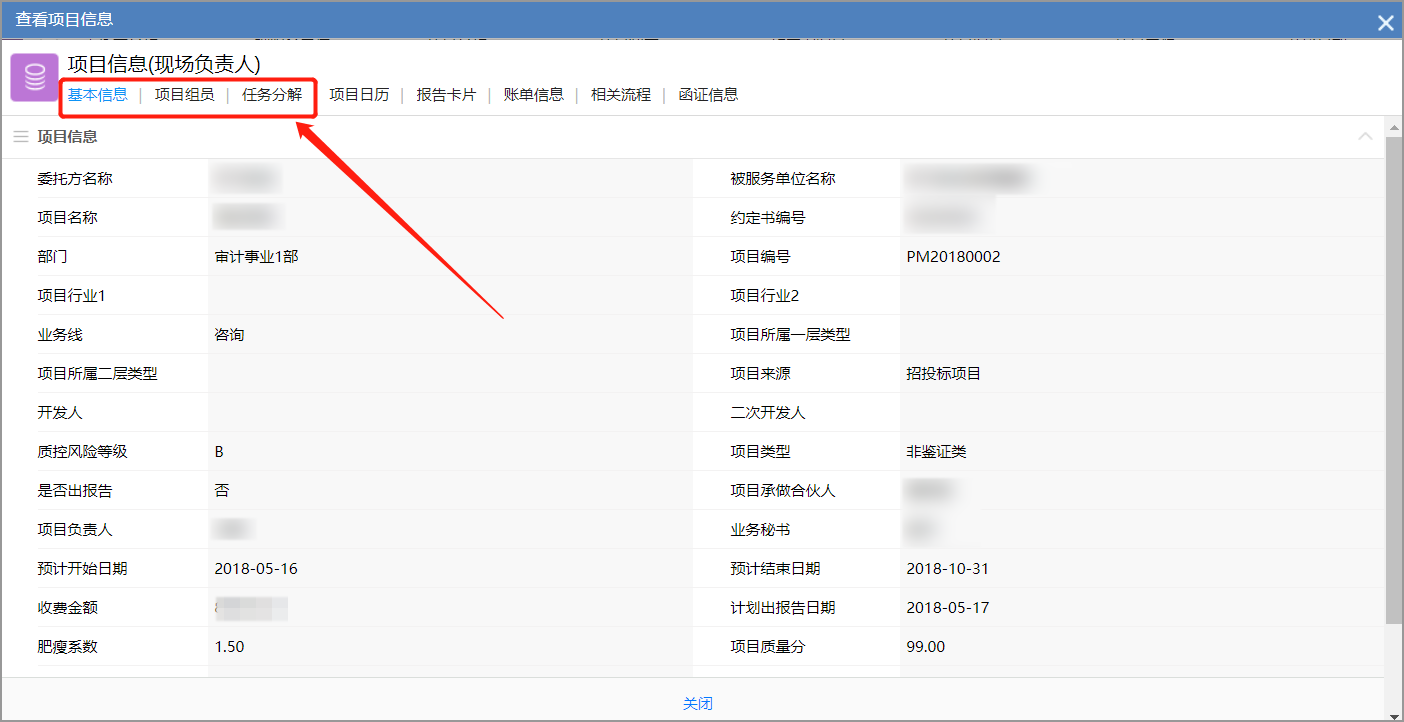Click the 收费金额 label

(x=67, y=608)
